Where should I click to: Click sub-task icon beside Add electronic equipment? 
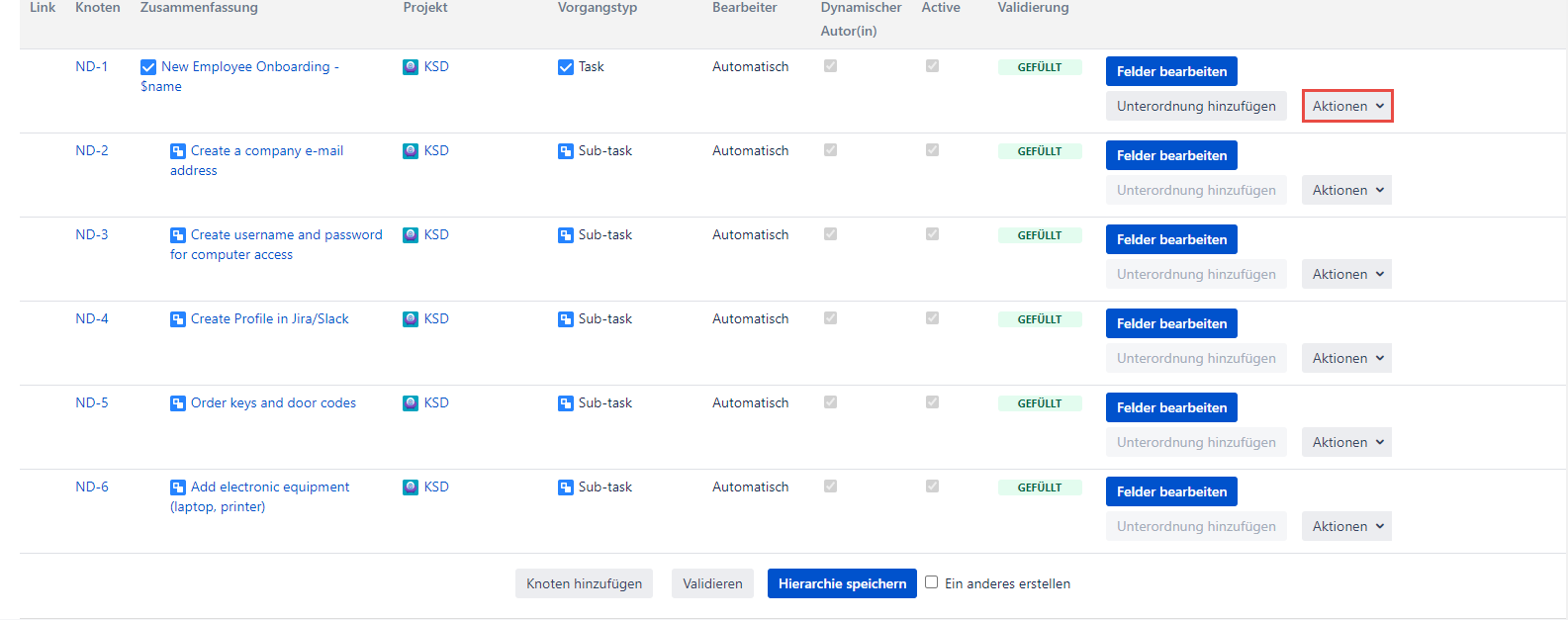point(178,487)
